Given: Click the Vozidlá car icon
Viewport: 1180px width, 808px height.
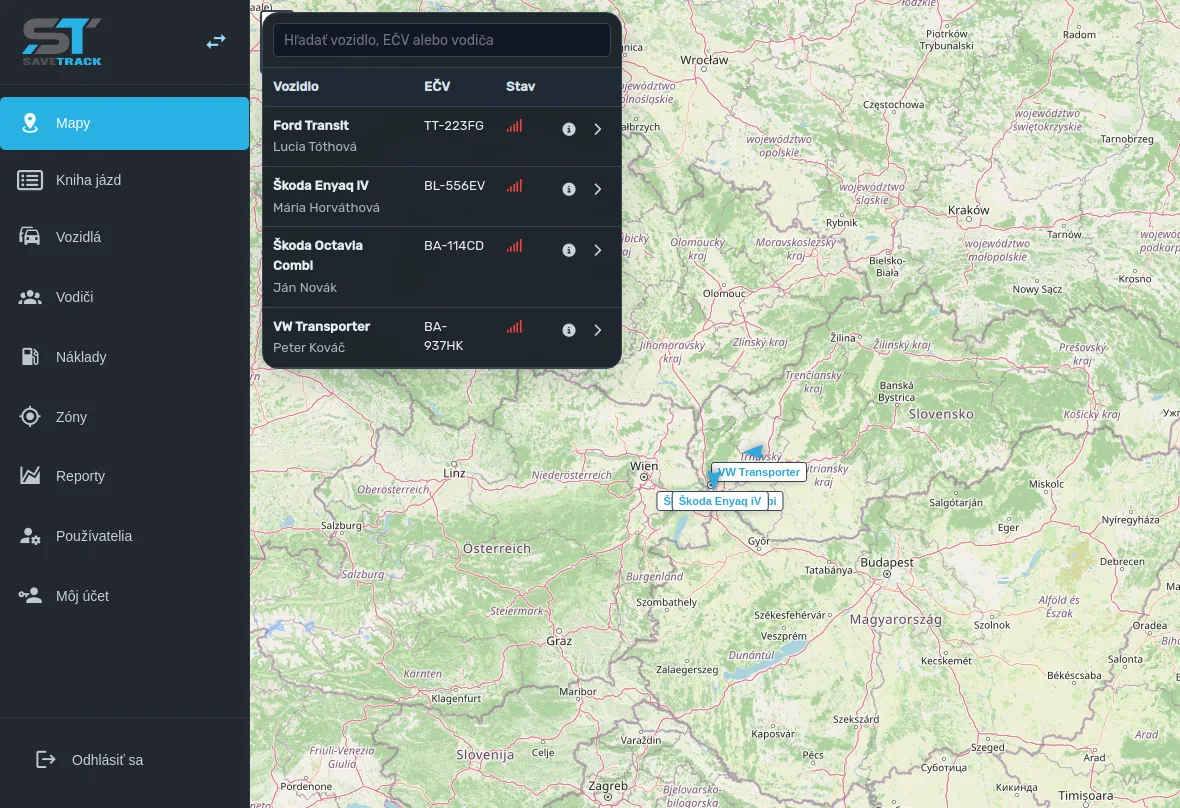Looking at the screenshot, I should (30, 237).
